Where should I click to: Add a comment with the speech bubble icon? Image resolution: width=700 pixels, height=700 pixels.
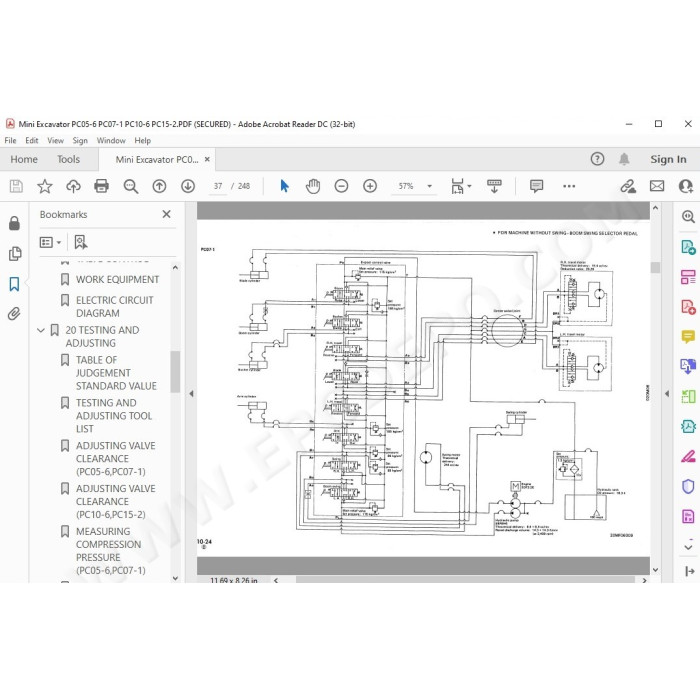point(536,186)
